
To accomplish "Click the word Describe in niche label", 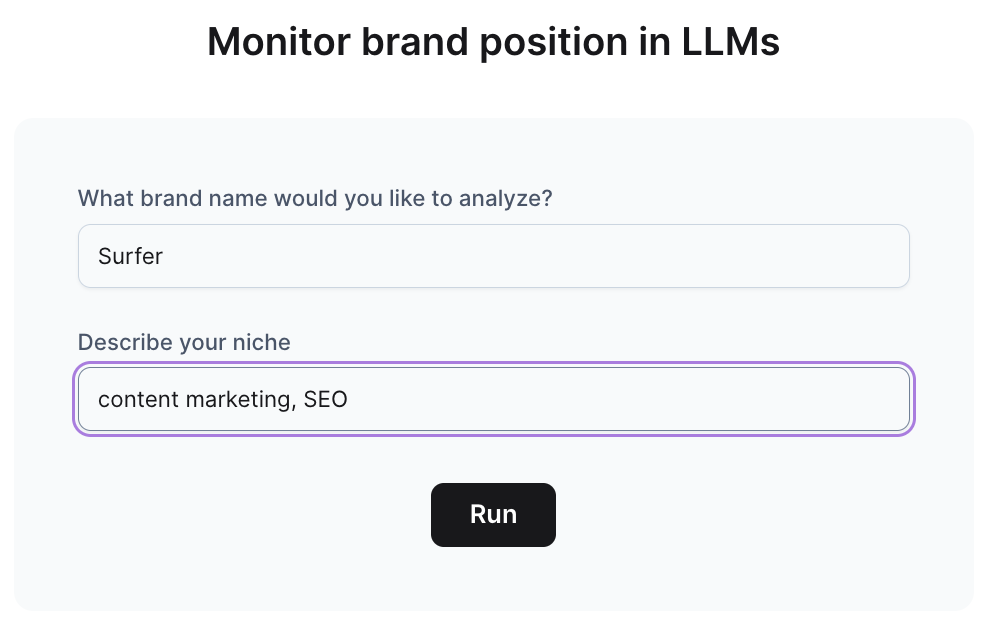I will click(125, 342).
